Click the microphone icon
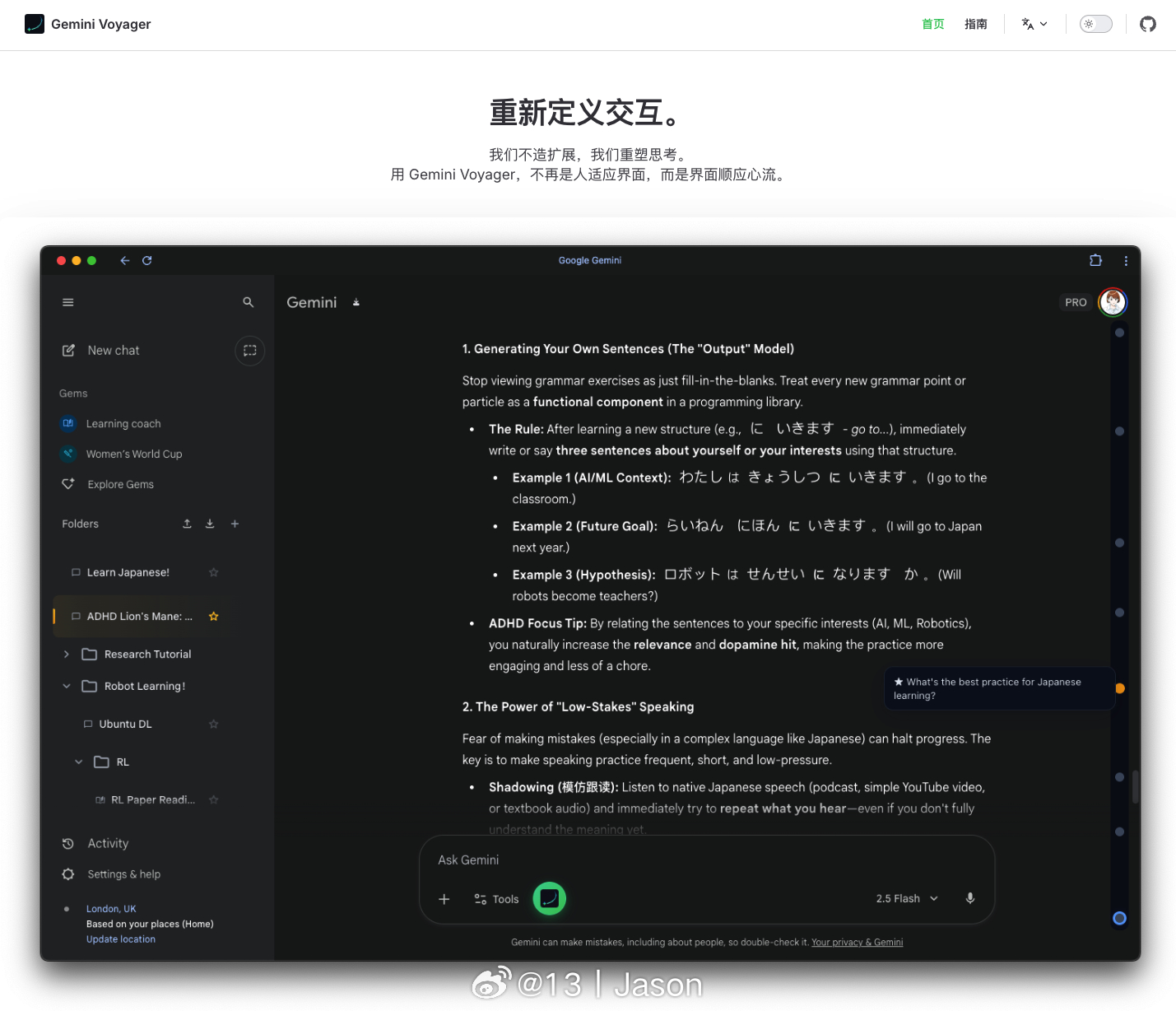Image resolution: width=1176 pixels, height=1011 pixels. pos(970,898)
